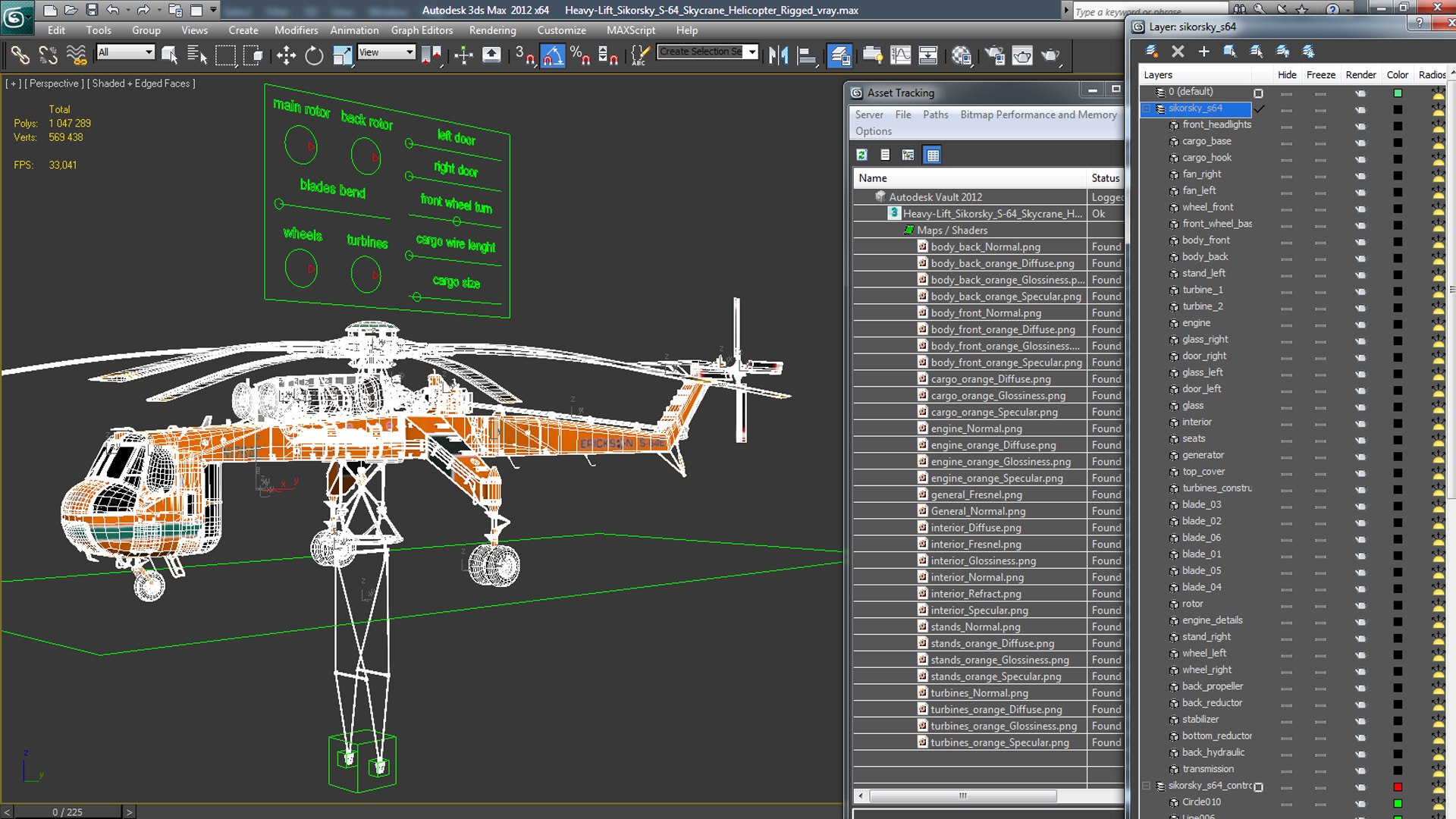Select the Link tool in the main toolbar
Viewport: 1456px width, 819px height.
[20, 55]
